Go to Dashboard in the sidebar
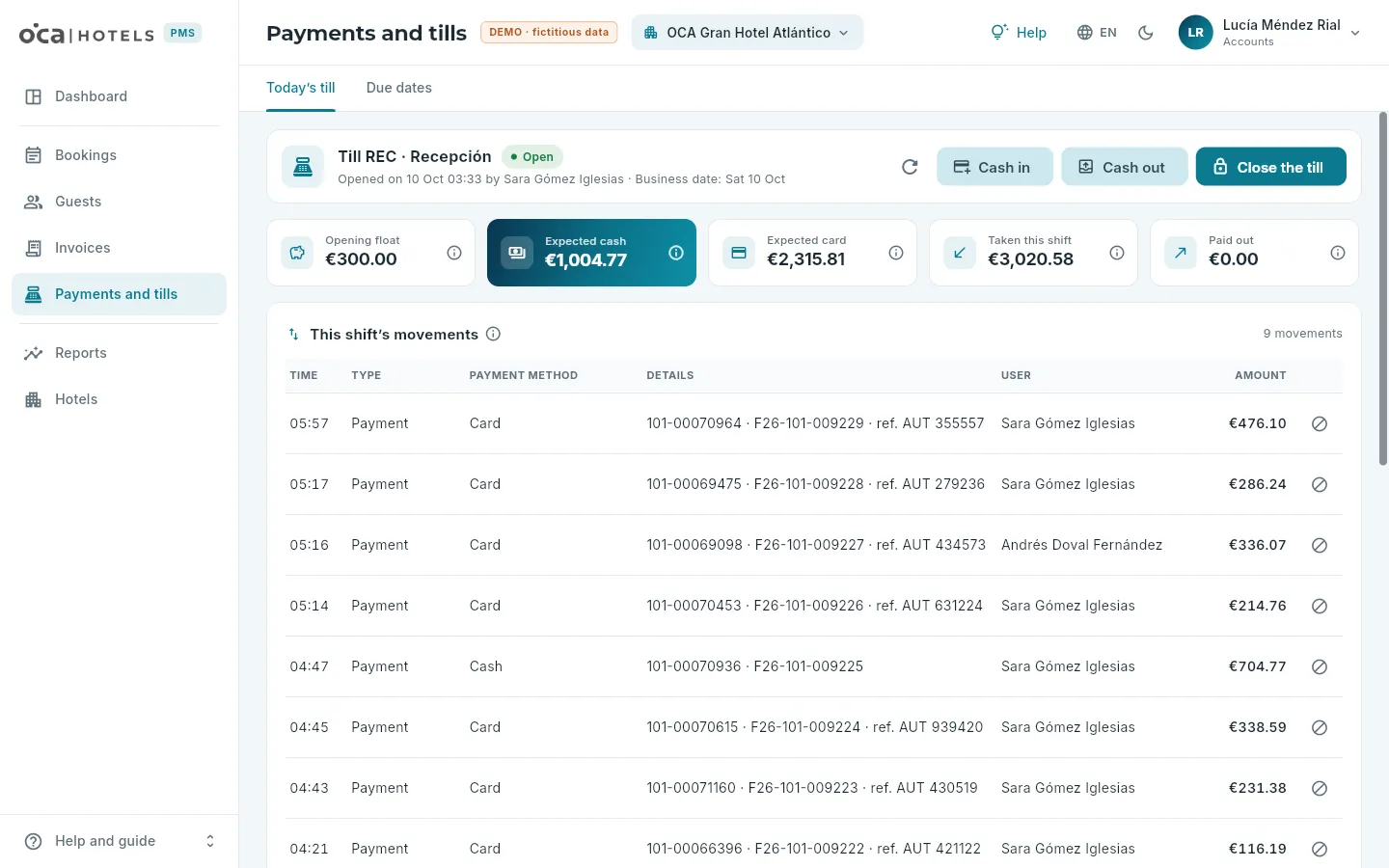The image size is (1389, 868). (x=120, y=96)
